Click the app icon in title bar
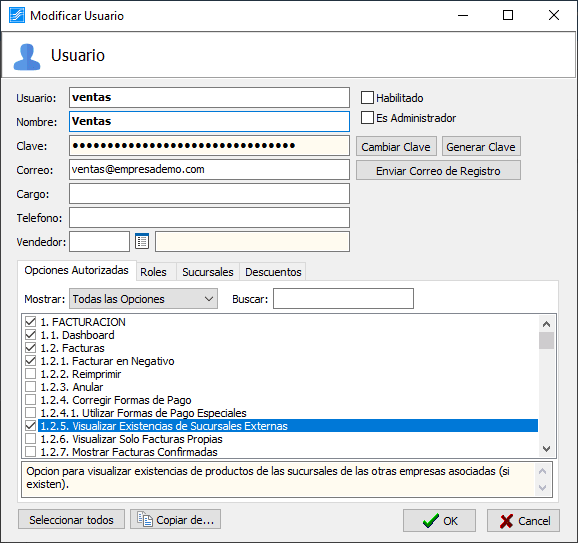578x543 pixels. click(17, 15)
